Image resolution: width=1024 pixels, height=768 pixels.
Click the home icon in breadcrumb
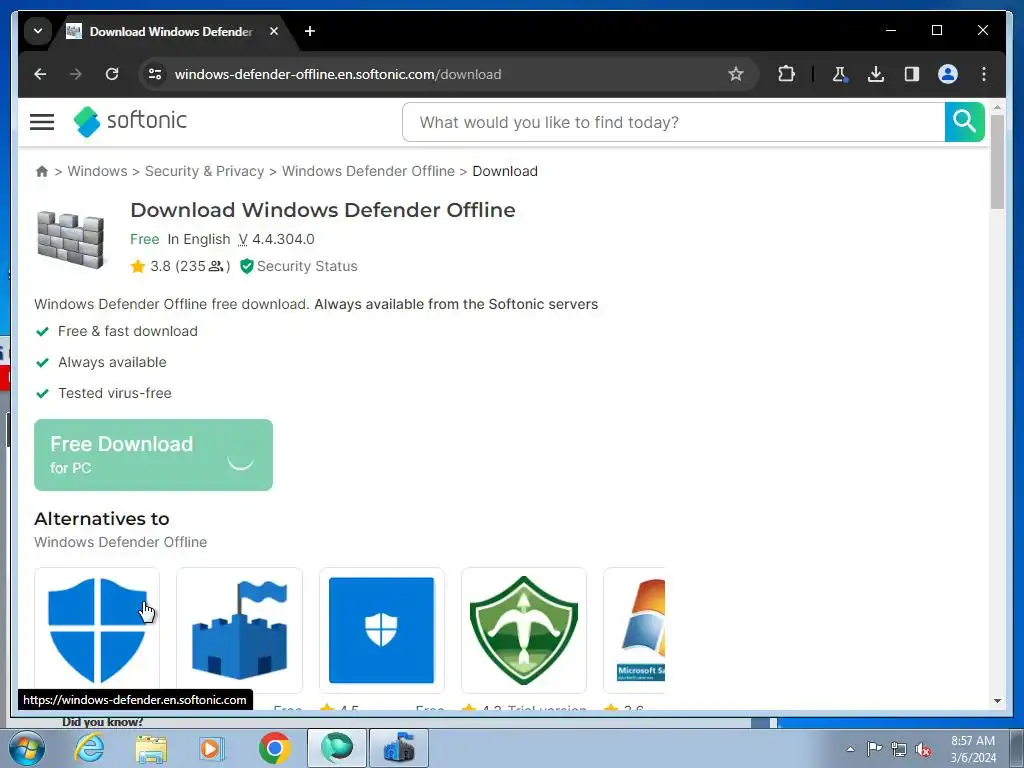pyautogui.click(x=42, y=171)
